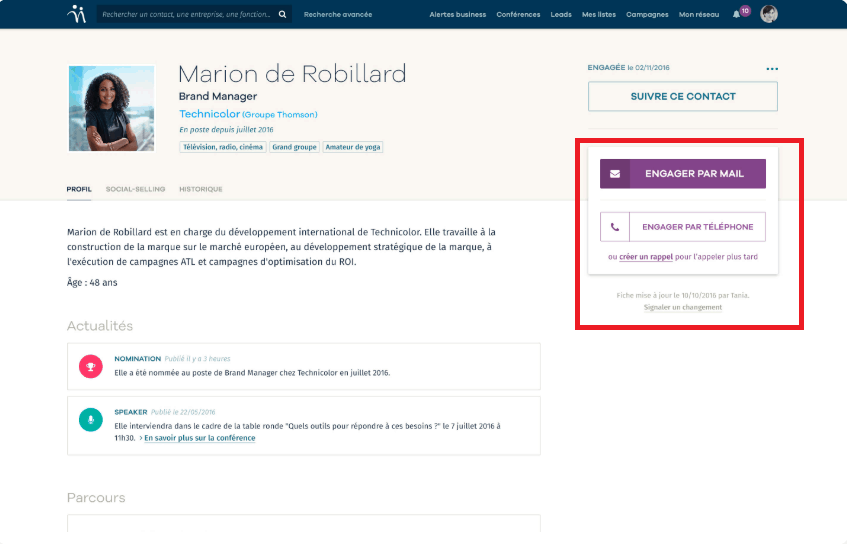
Task: Run search with magnifier icon
Action: tap(282, 15)
